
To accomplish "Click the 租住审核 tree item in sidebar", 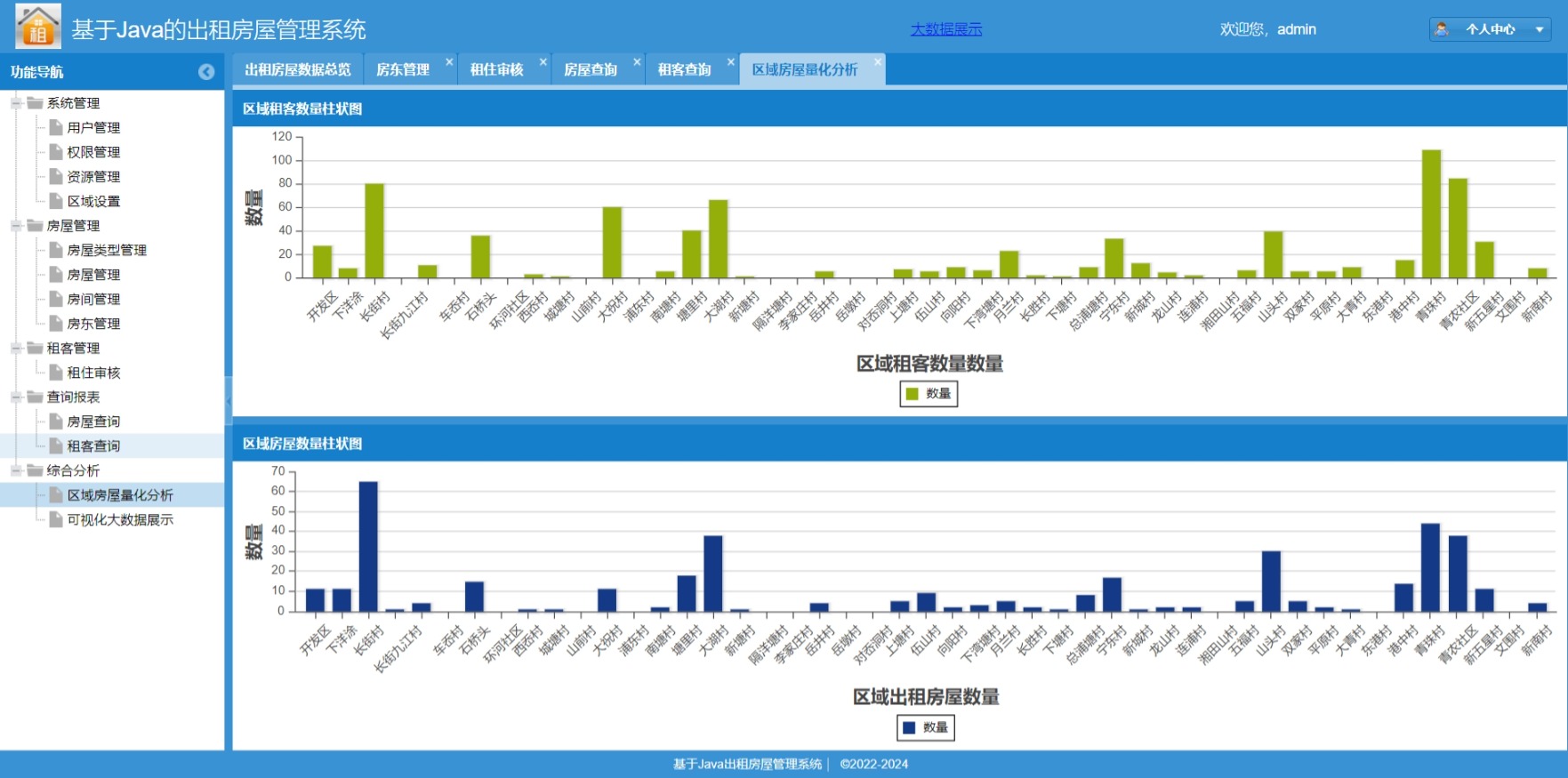I will [93, 373].
